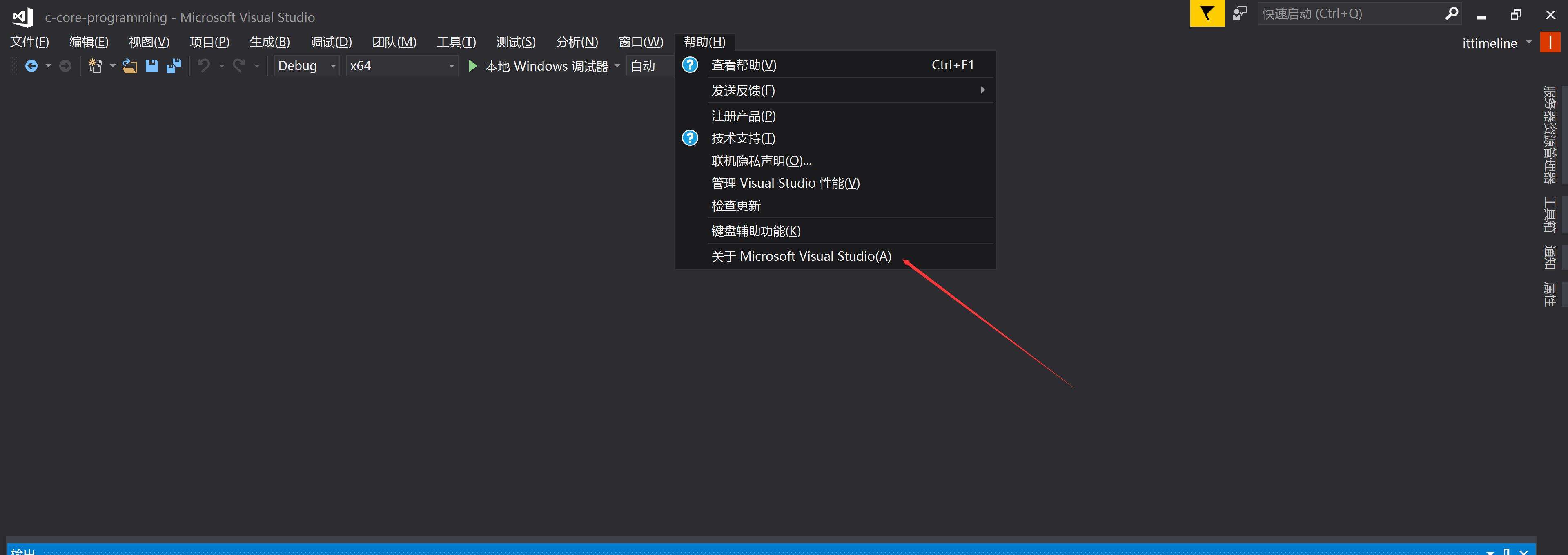Choose 检查更新 in Help menu

[735, 206]
